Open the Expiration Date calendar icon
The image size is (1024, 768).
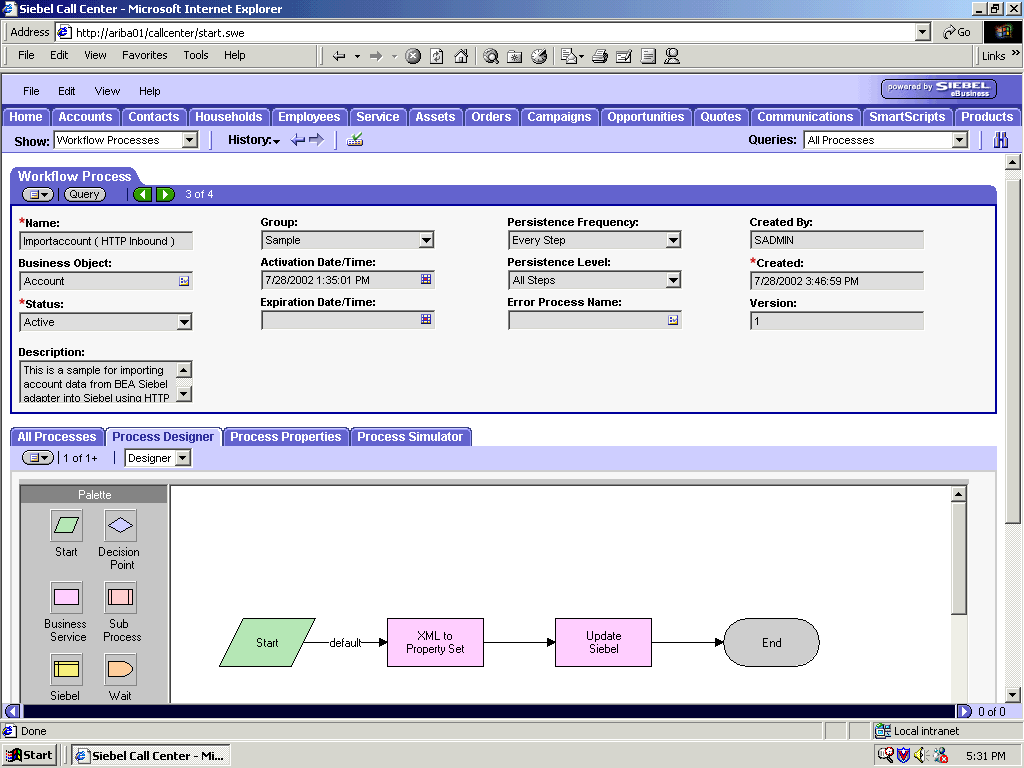click(425, 321)
